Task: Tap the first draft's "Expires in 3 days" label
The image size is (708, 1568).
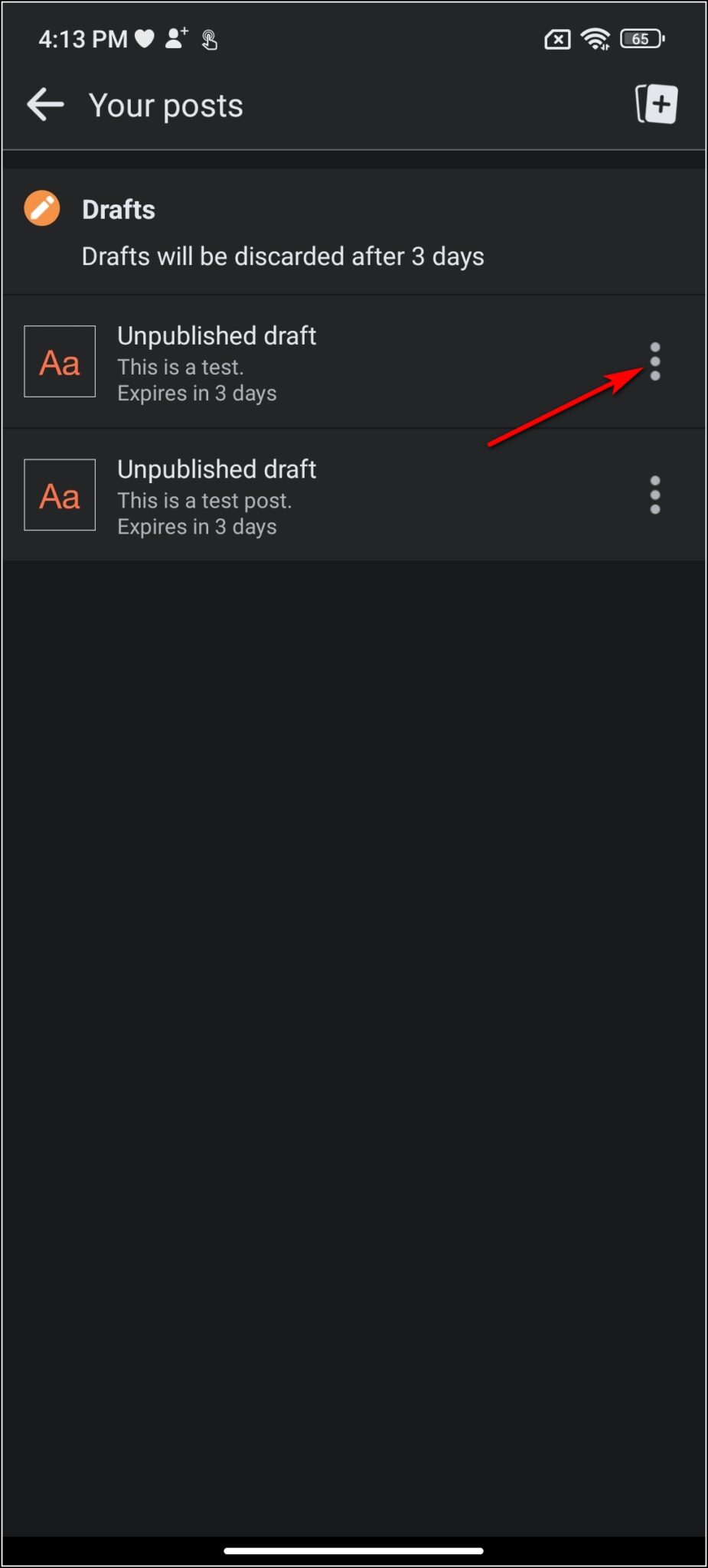Action: pos(197,394)
